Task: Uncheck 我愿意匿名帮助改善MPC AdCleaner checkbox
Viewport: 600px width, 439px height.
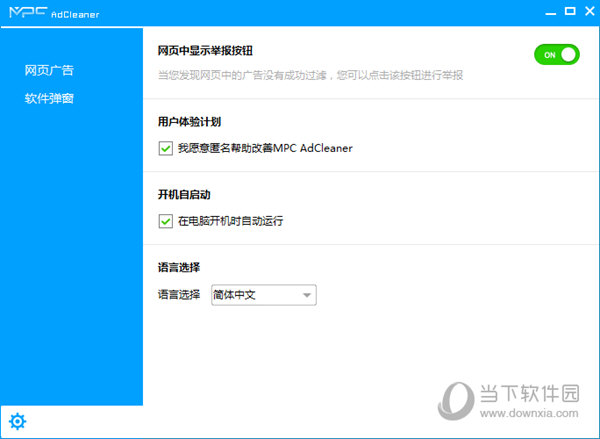Action: tap(165, 148)
